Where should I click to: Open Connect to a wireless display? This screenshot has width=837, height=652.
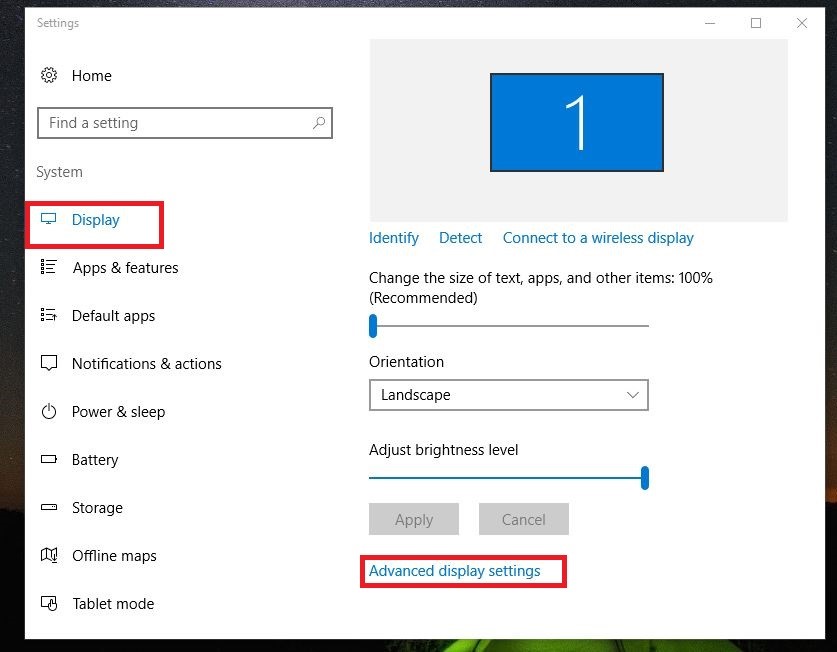pos(598,238)
